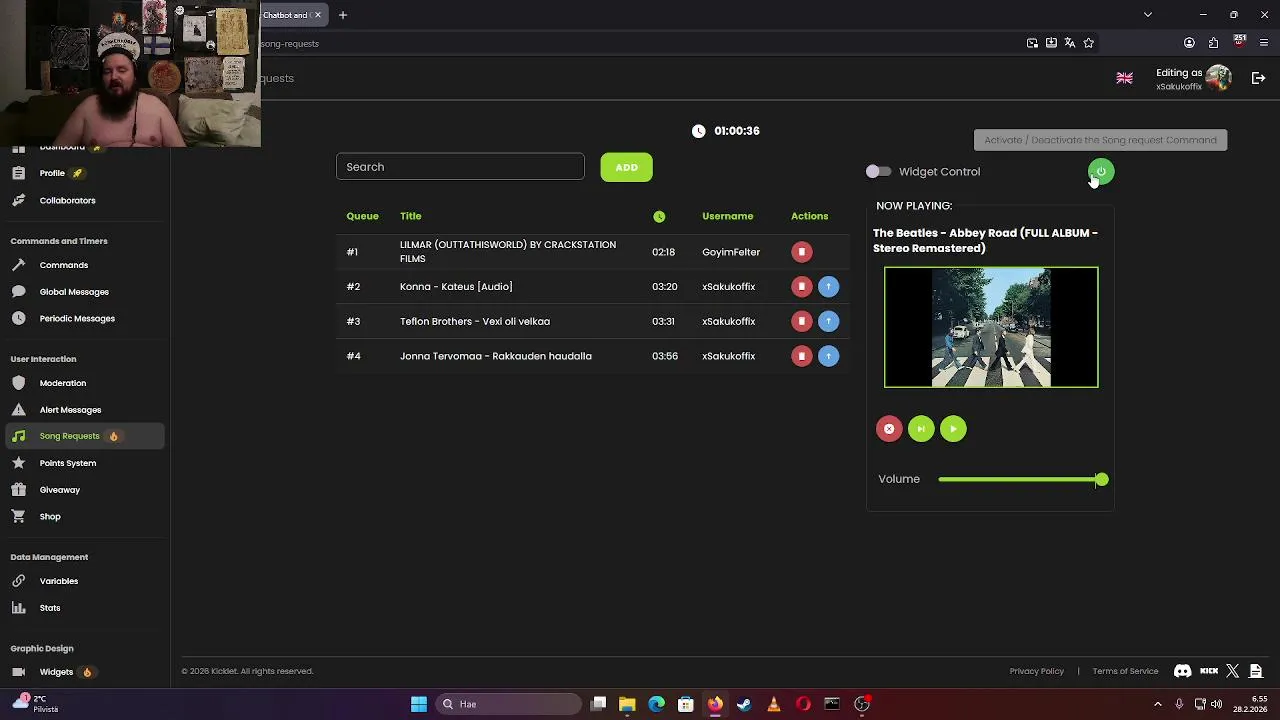This screenshot has height=720, width=1280.
Task: Toggle song request command power button
Action: (x=1101, y=172)
